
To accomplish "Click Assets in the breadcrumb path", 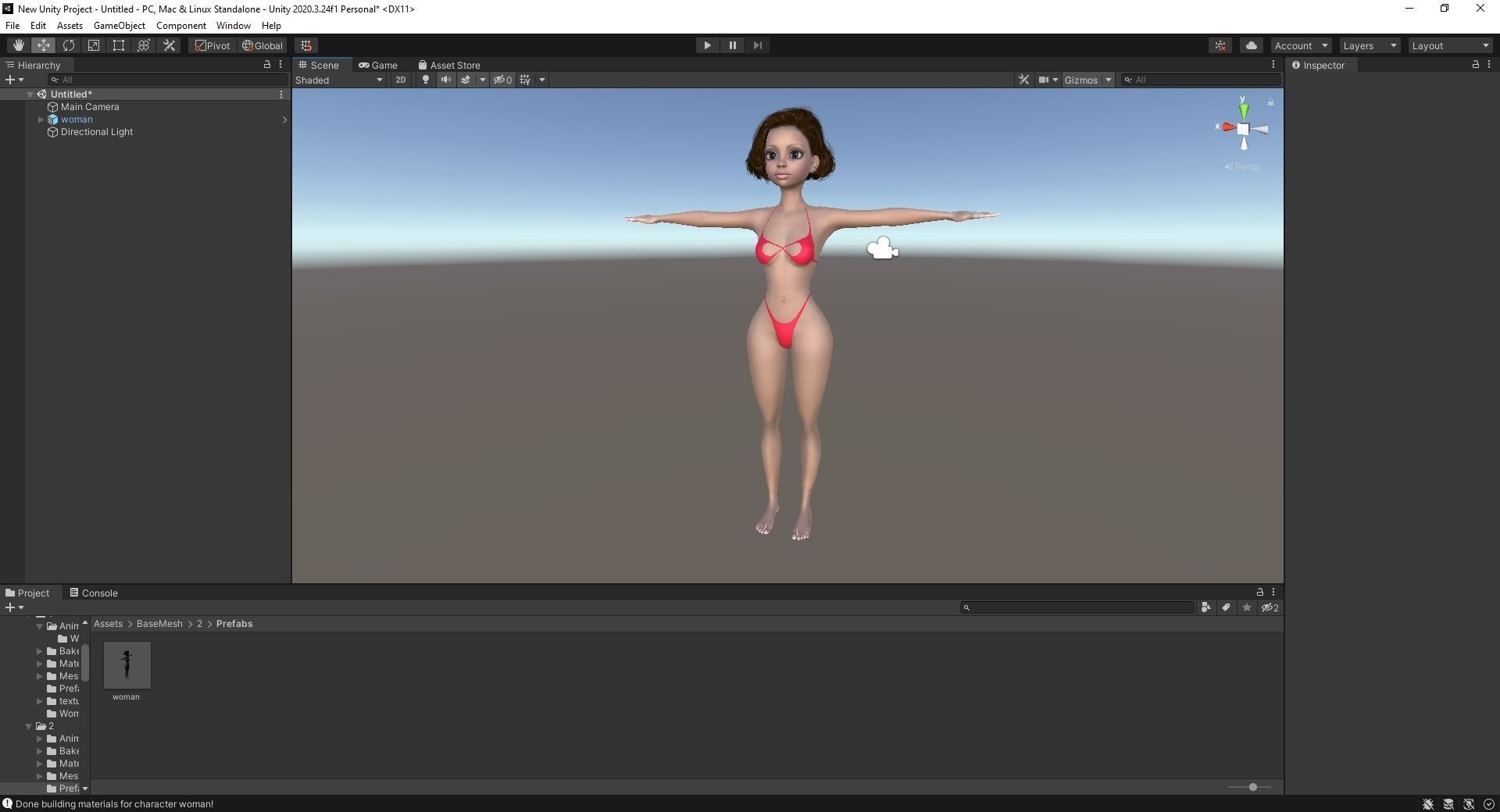I will (x=108, y=624).
